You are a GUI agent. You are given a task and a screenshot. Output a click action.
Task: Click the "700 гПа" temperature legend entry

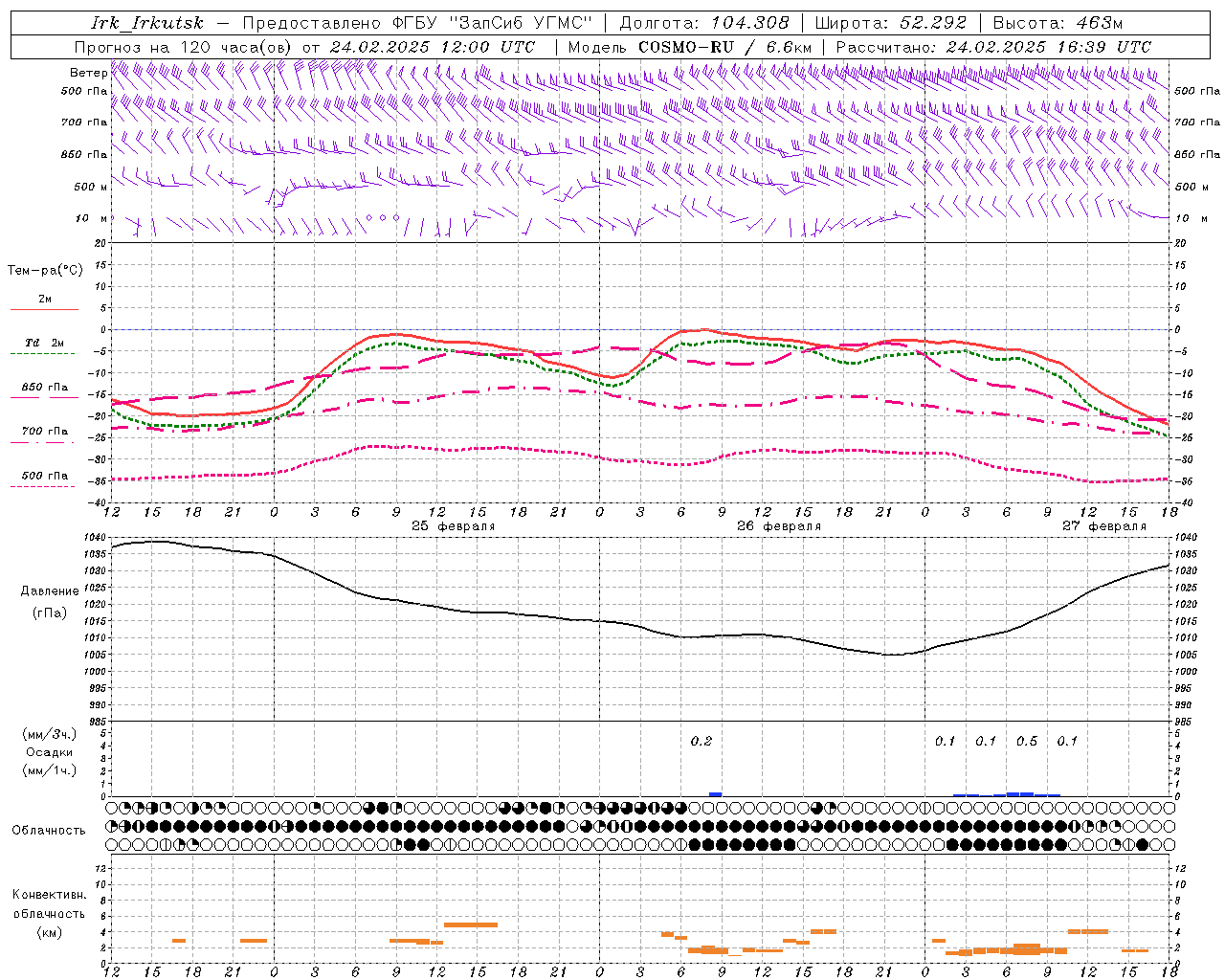pyautogui.click(x=44, y=432)
